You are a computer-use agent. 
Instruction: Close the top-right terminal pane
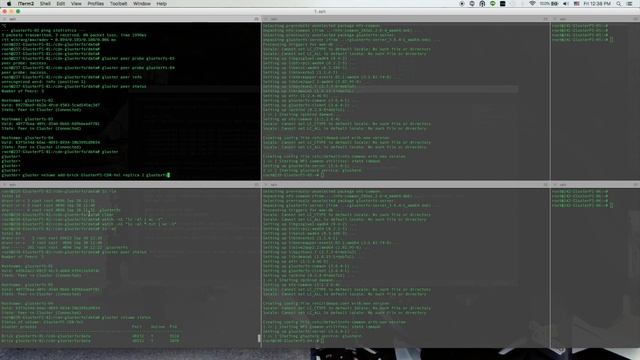554,19
